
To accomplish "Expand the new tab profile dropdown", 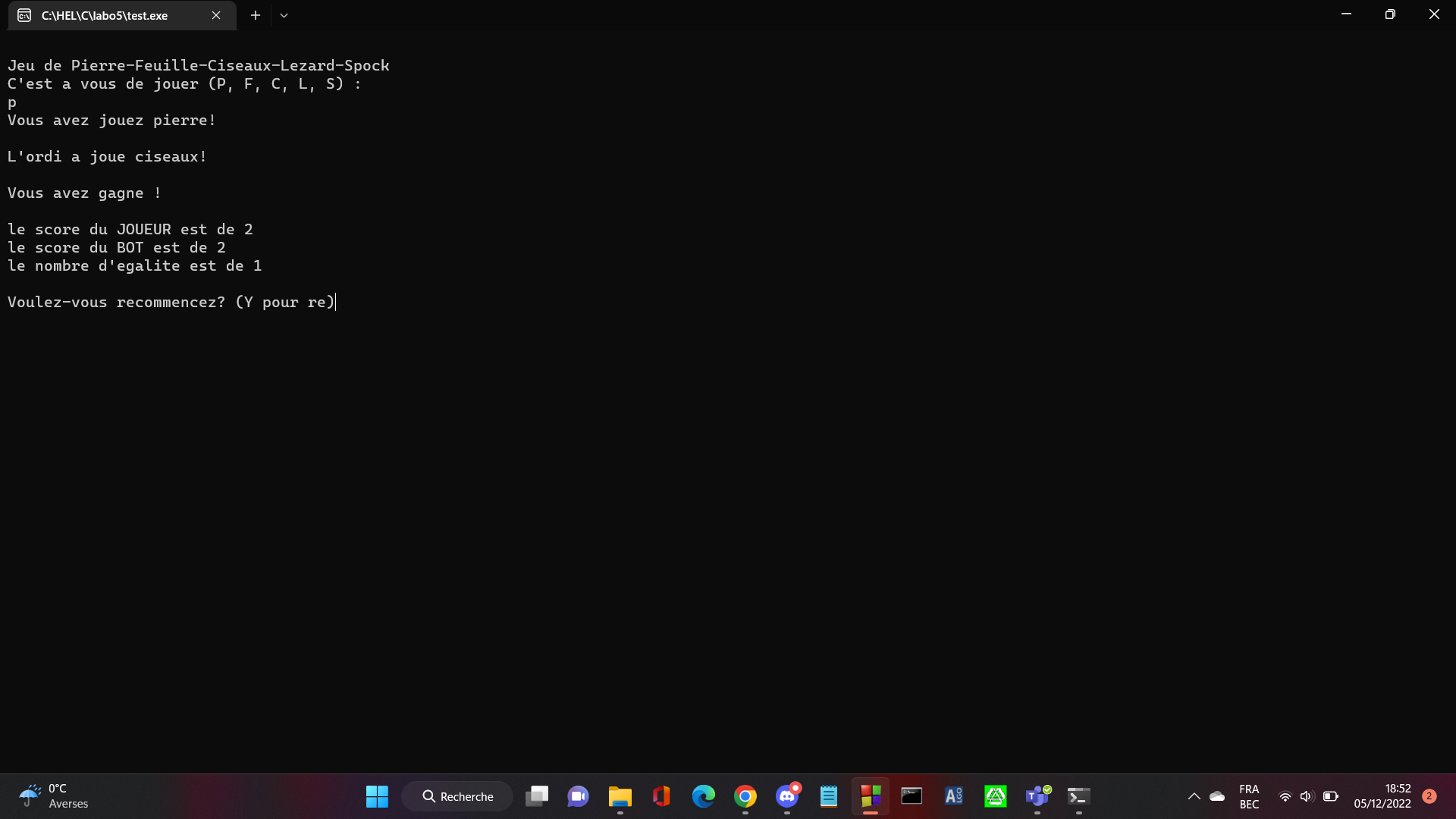I will coord(284,15).
